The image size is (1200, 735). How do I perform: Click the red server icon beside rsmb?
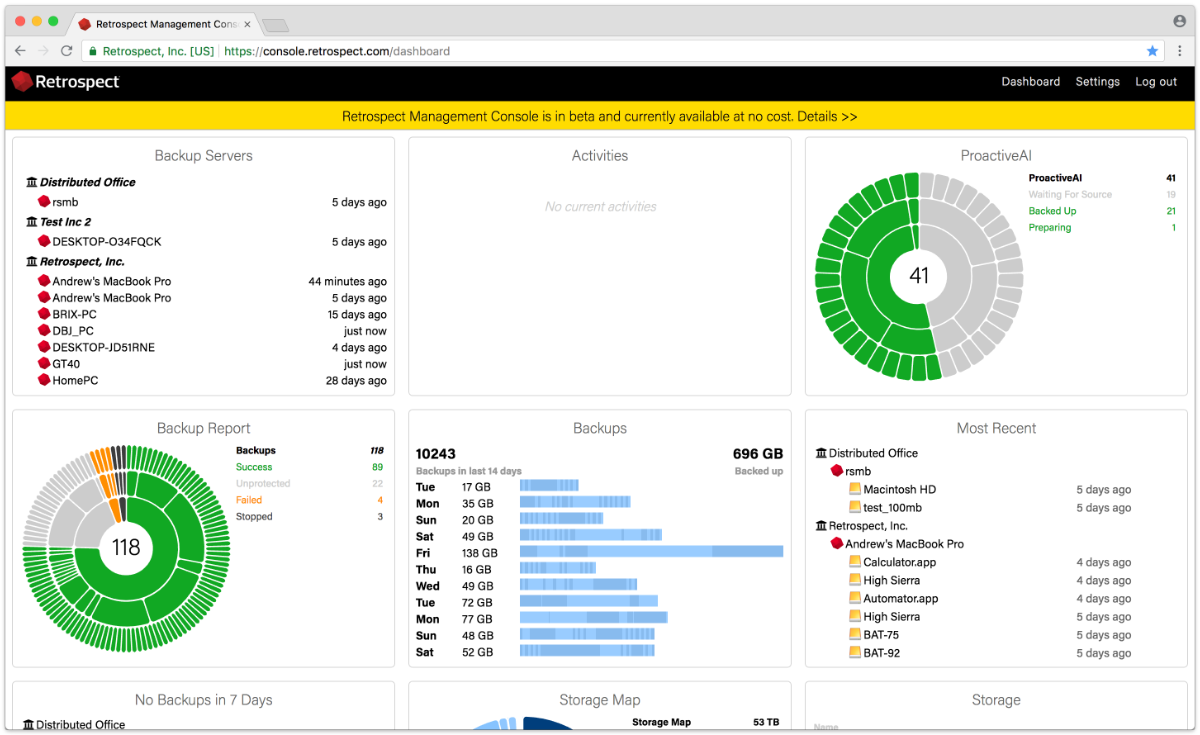(x=44, y=202)
